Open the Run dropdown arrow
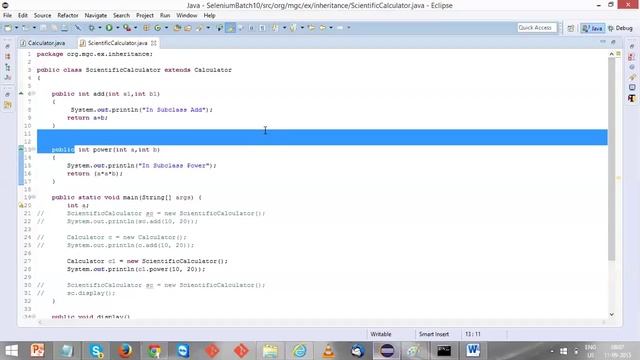The height and width of the screenshot is (360, 640). pos(118,28)
